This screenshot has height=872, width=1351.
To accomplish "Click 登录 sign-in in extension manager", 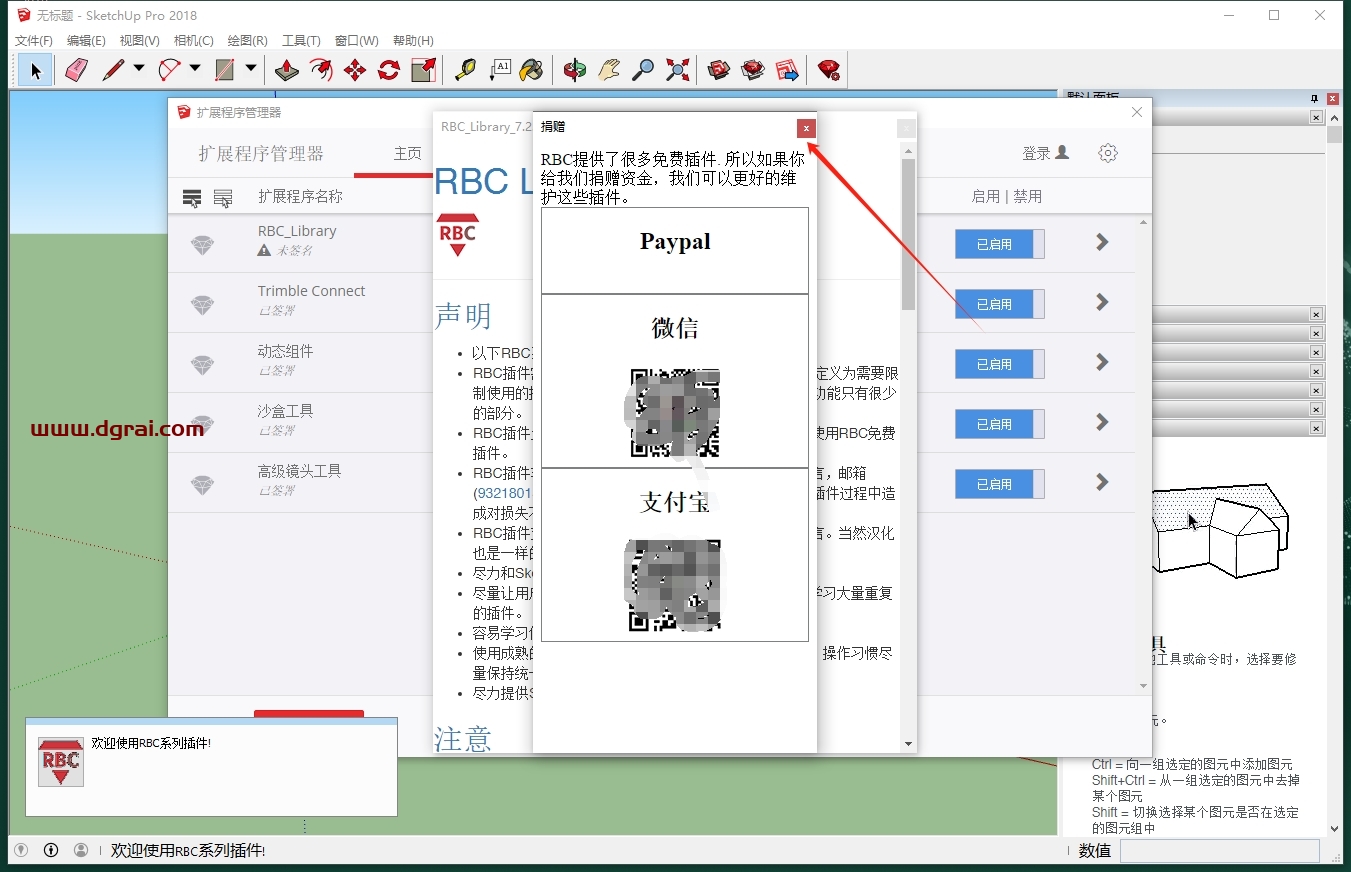I will (x=1045, y=153).
